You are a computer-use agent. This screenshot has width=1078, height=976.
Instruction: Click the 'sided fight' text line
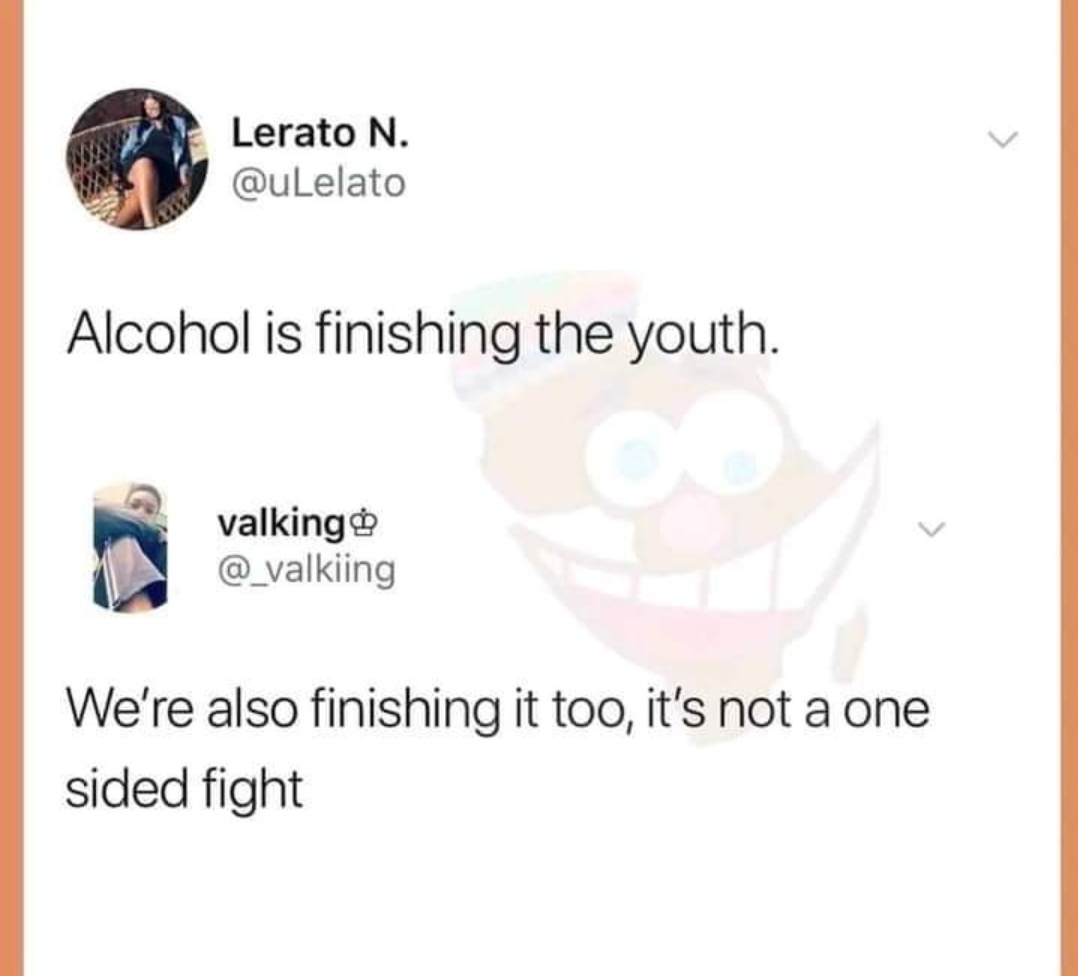pyautogui.click(x=184, y=788)
